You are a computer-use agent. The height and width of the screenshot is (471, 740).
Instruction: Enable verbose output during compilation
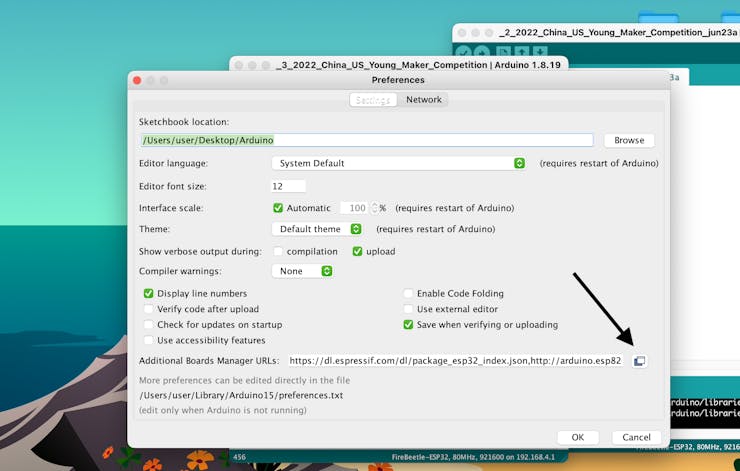(x=278, y=252)
